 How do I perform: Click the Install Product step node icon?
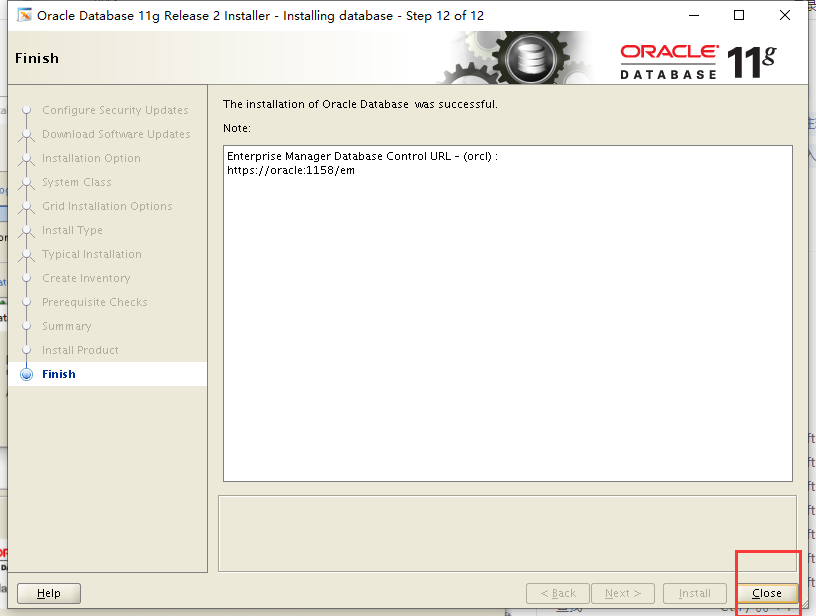(26, 350)
